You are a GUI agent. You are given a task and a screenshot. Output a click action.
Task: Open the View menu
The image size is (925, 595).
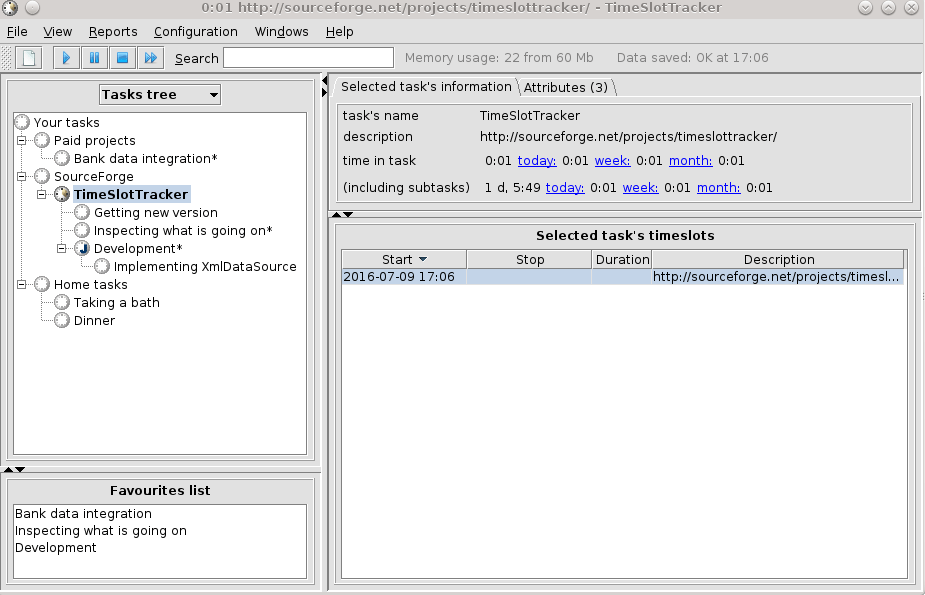click(x=57, y=32)
